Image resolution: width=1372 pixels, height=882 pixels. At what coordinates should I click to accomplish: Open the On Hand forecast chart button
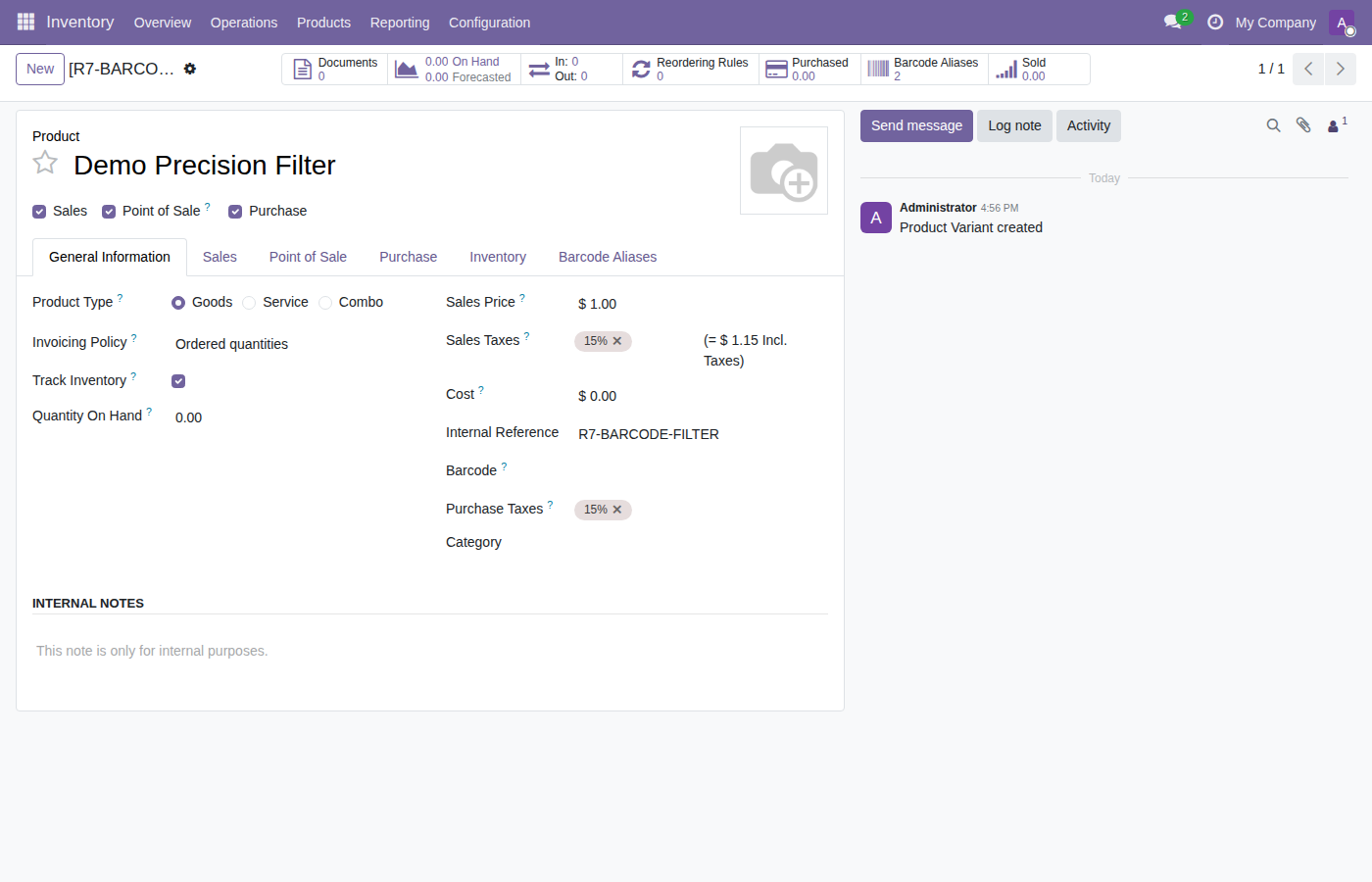pos(455,69)
